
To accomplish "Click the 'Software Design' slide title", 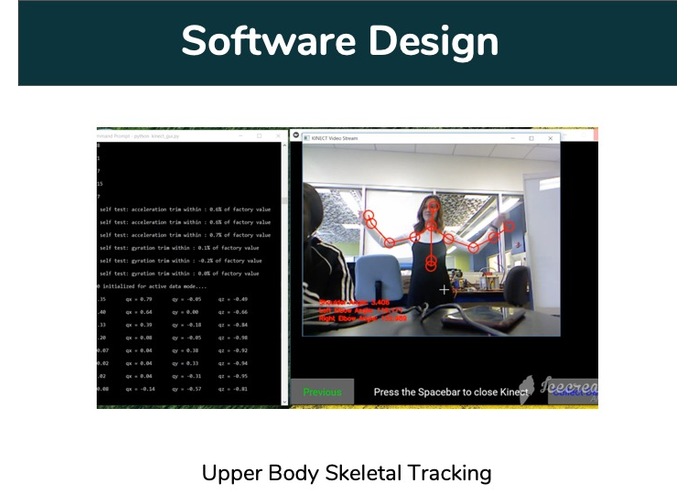I will coord(340,41).
